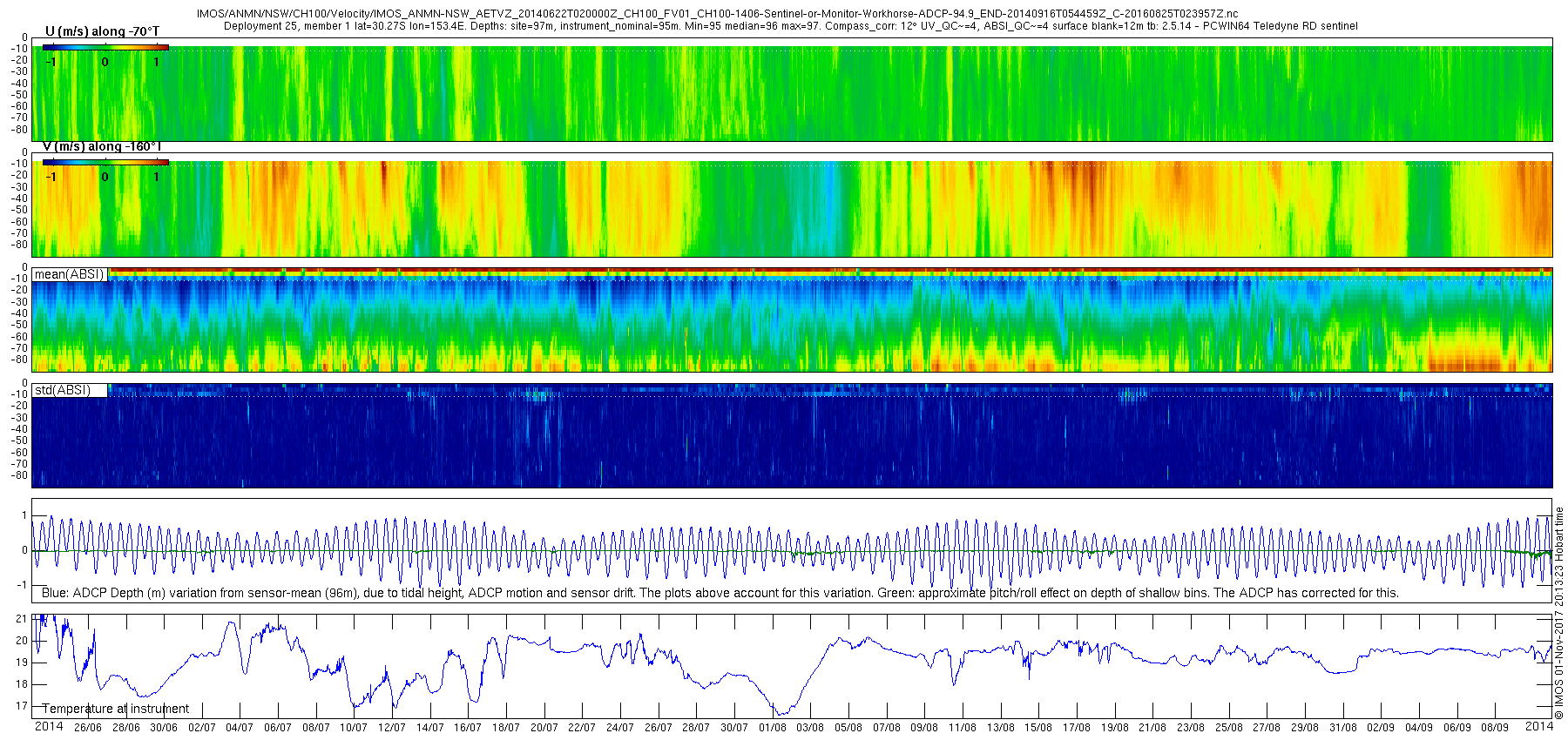
Task: Click the NetCDF file path title at top
Action: coord(717,14)
